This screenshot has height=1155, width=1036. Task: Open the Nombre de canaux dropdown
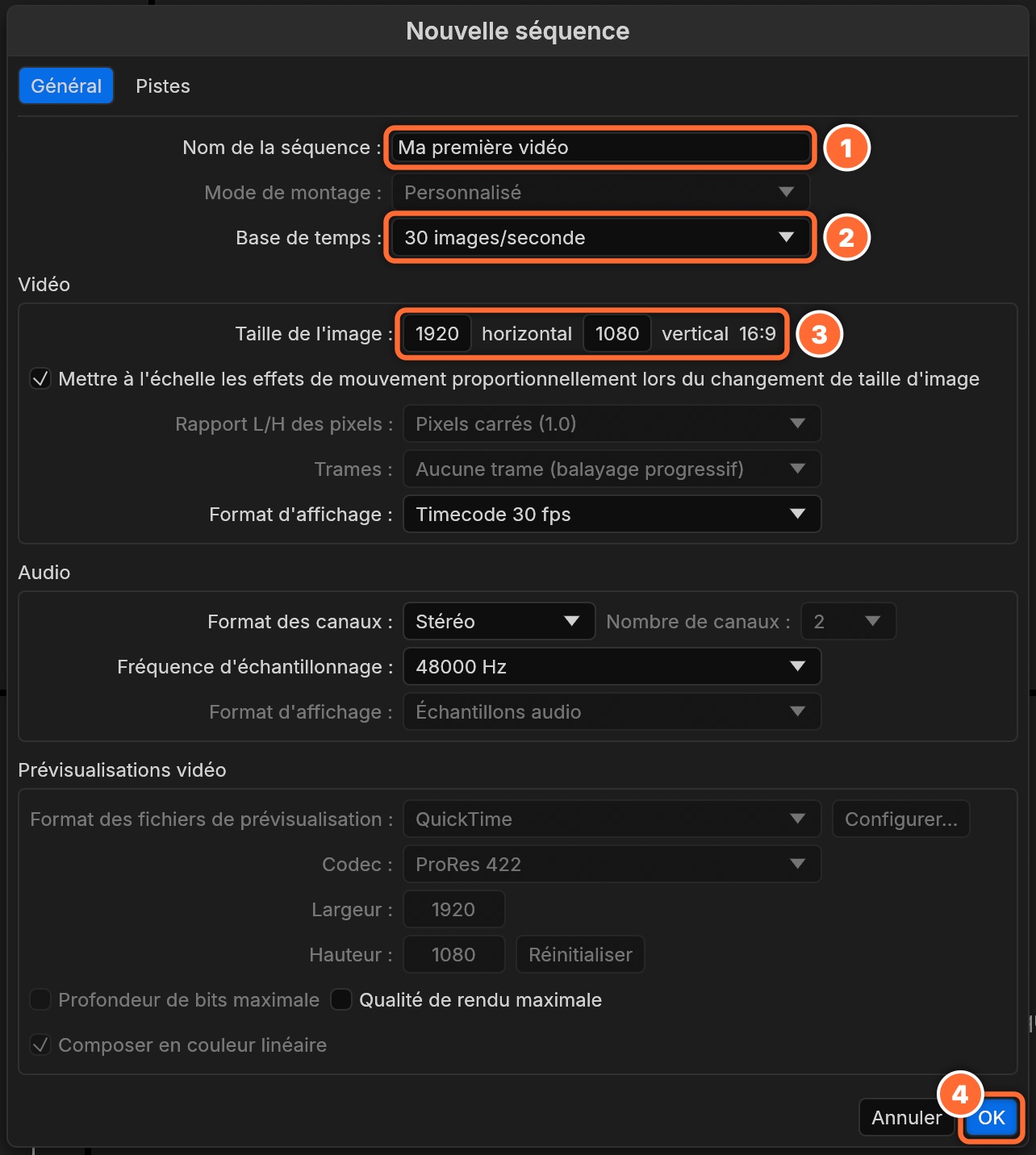pyautogui.click(x=848, y=622)
